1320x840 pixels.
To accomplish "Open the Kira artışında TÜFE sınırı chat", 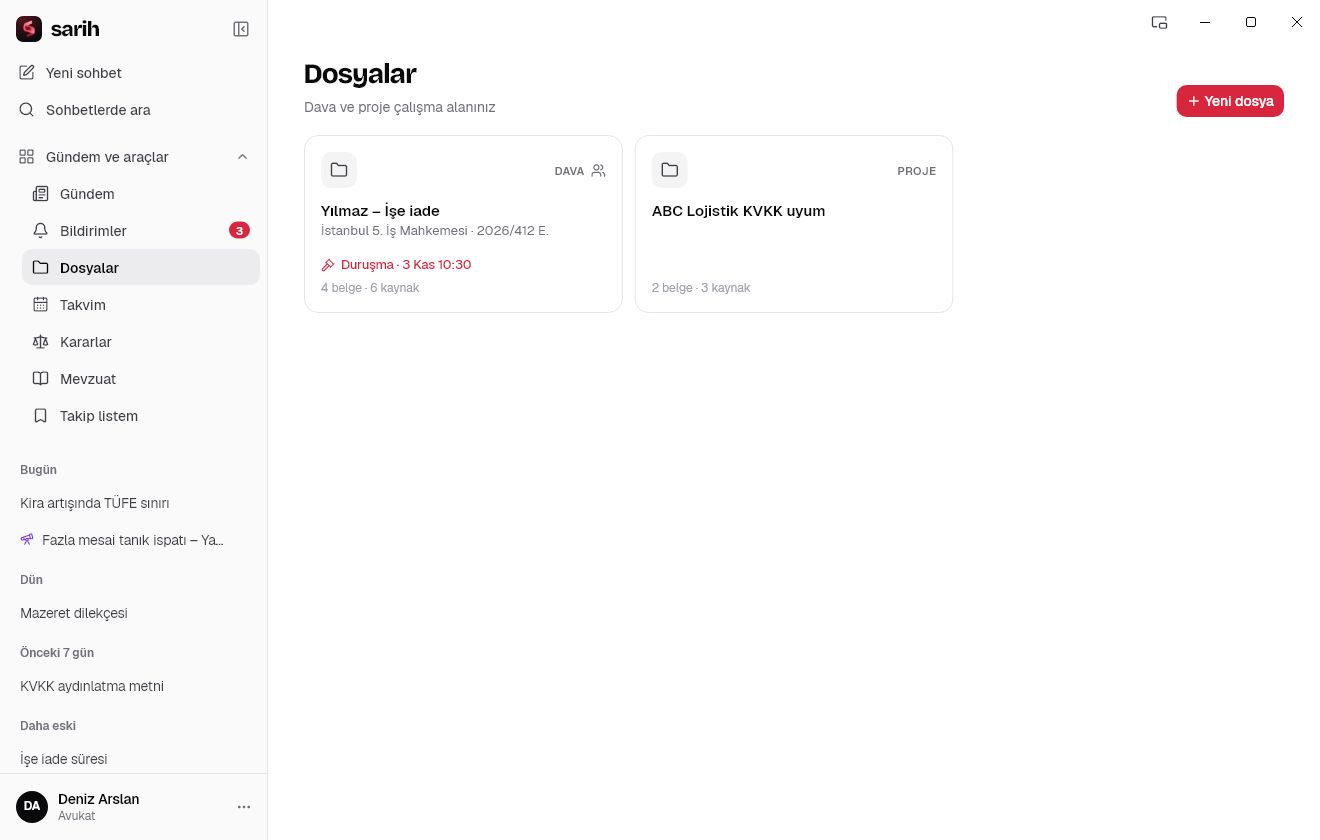I will click(134, 503).
